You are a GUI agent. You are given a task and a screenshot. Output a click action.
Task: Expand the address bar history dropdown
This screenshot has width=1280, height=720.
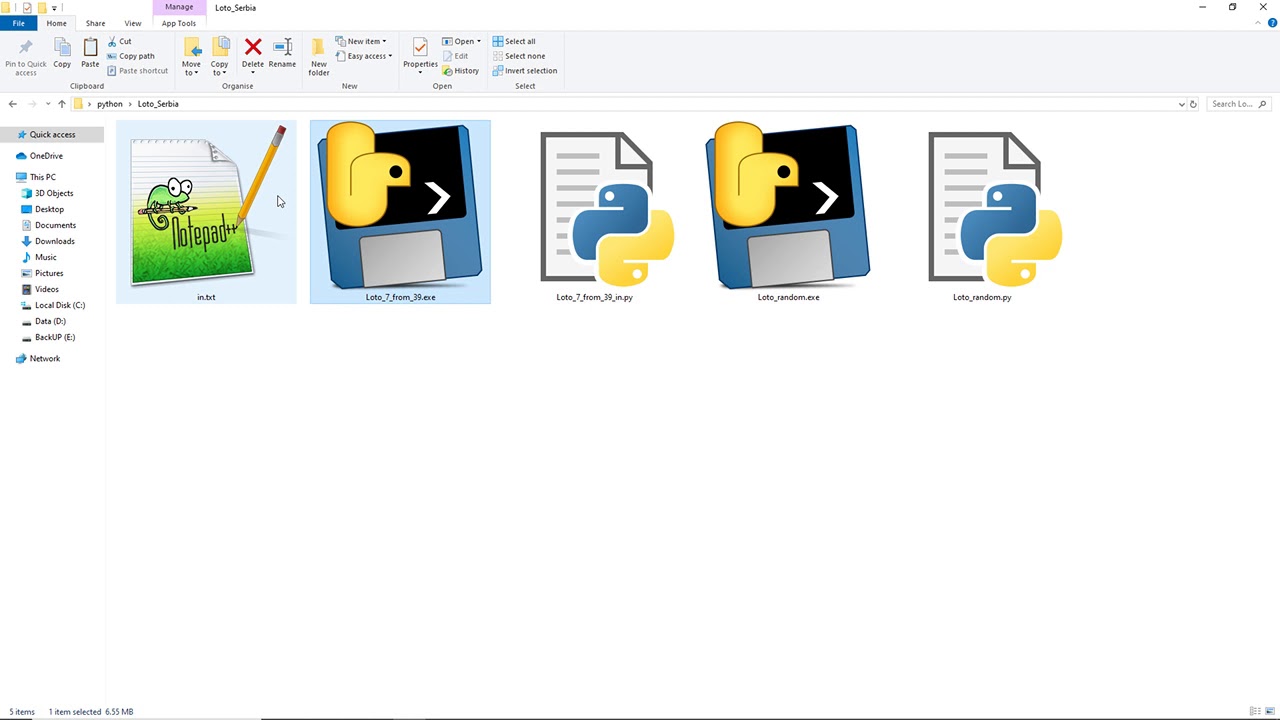[1182, 104]
